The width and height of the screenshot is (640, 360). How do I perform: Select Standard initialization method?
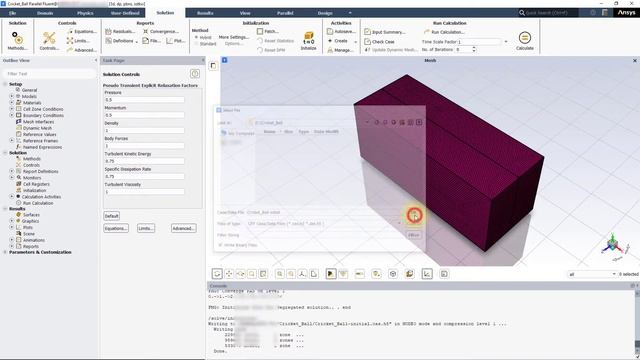coord(205,44)
